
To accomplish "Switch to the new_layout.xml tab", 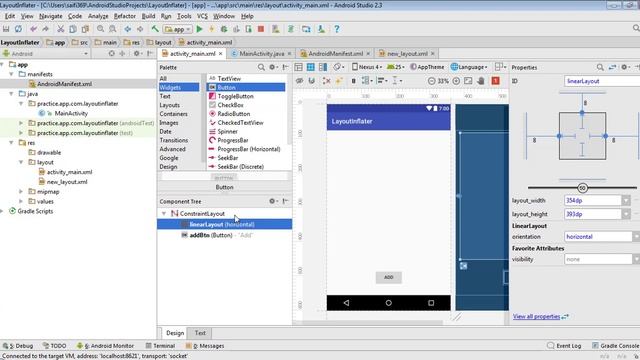I will click(x=407, y=53).
